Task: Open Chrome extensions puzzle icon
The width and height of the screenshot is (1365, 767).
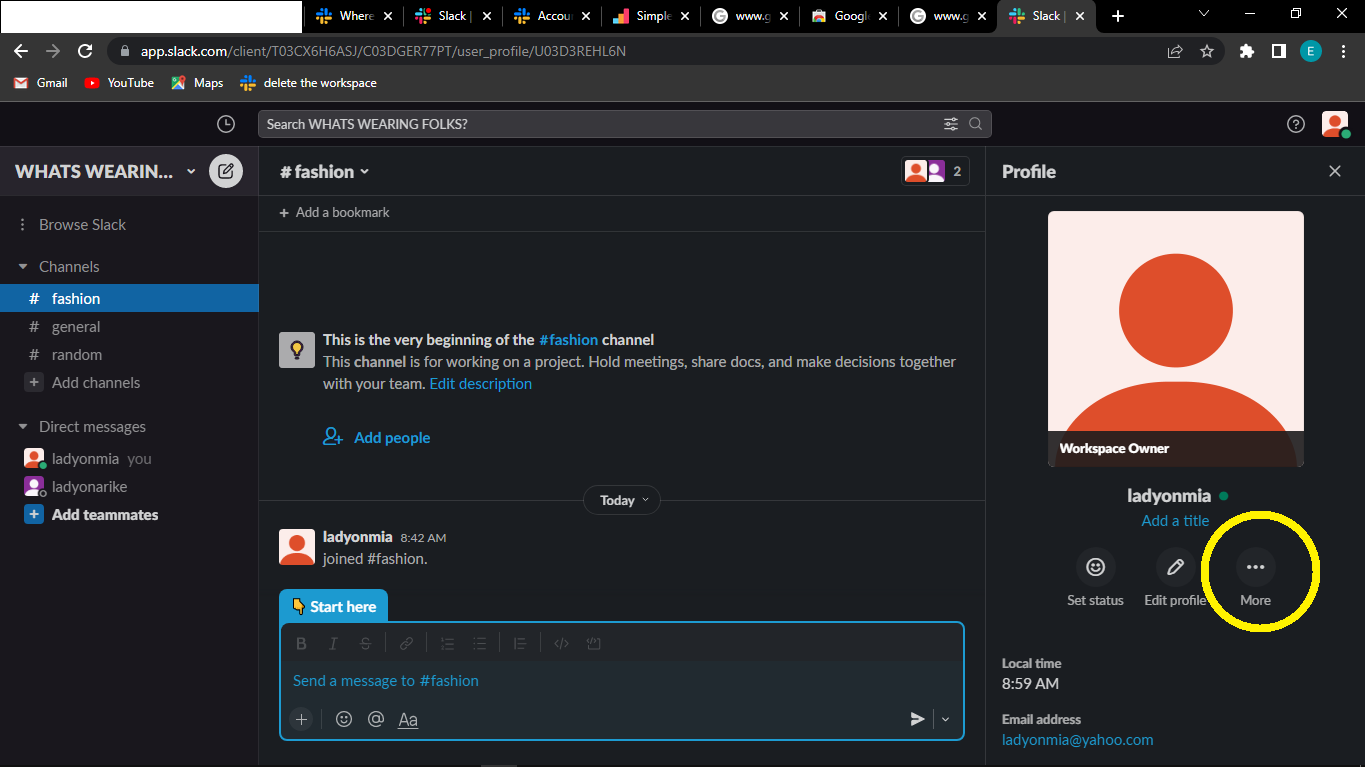Action: click(x=1246, y=51)
